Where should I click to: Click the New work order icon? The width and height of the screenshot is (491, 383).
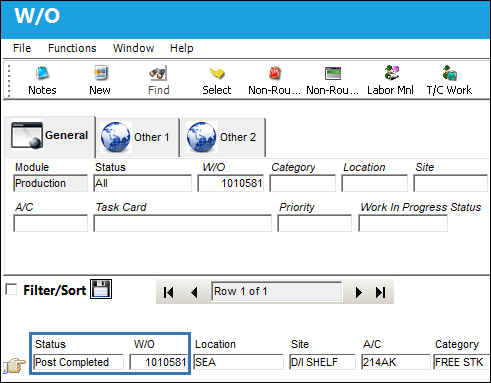point(100,73)
